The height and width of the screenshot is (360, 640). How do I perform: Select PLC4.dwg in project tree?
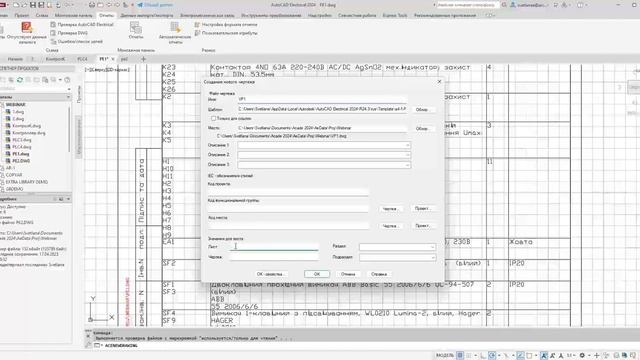(x=22, y=147)
